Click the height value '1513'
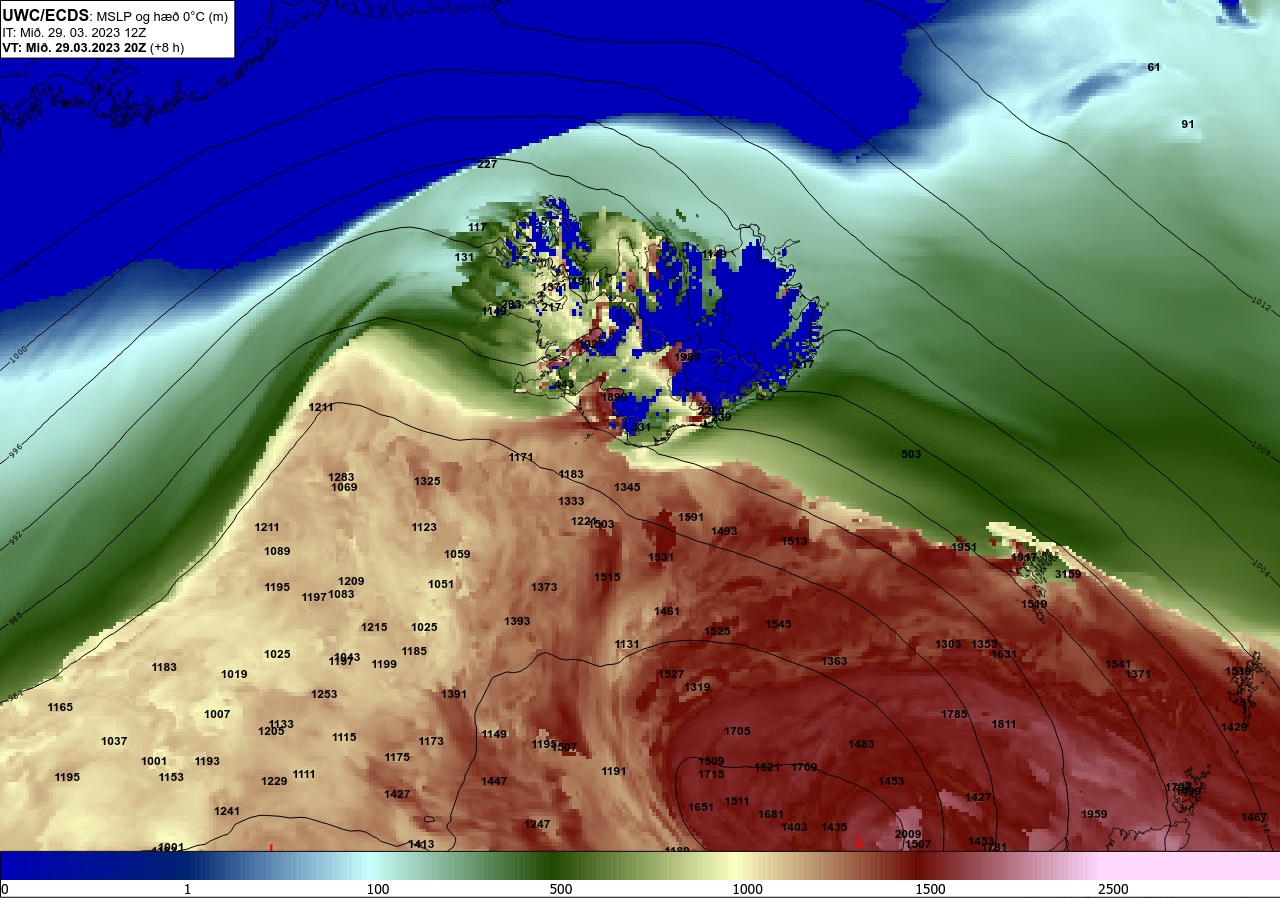The height and width of the screenshot is (898, 1280). click(x=794, y=541)
